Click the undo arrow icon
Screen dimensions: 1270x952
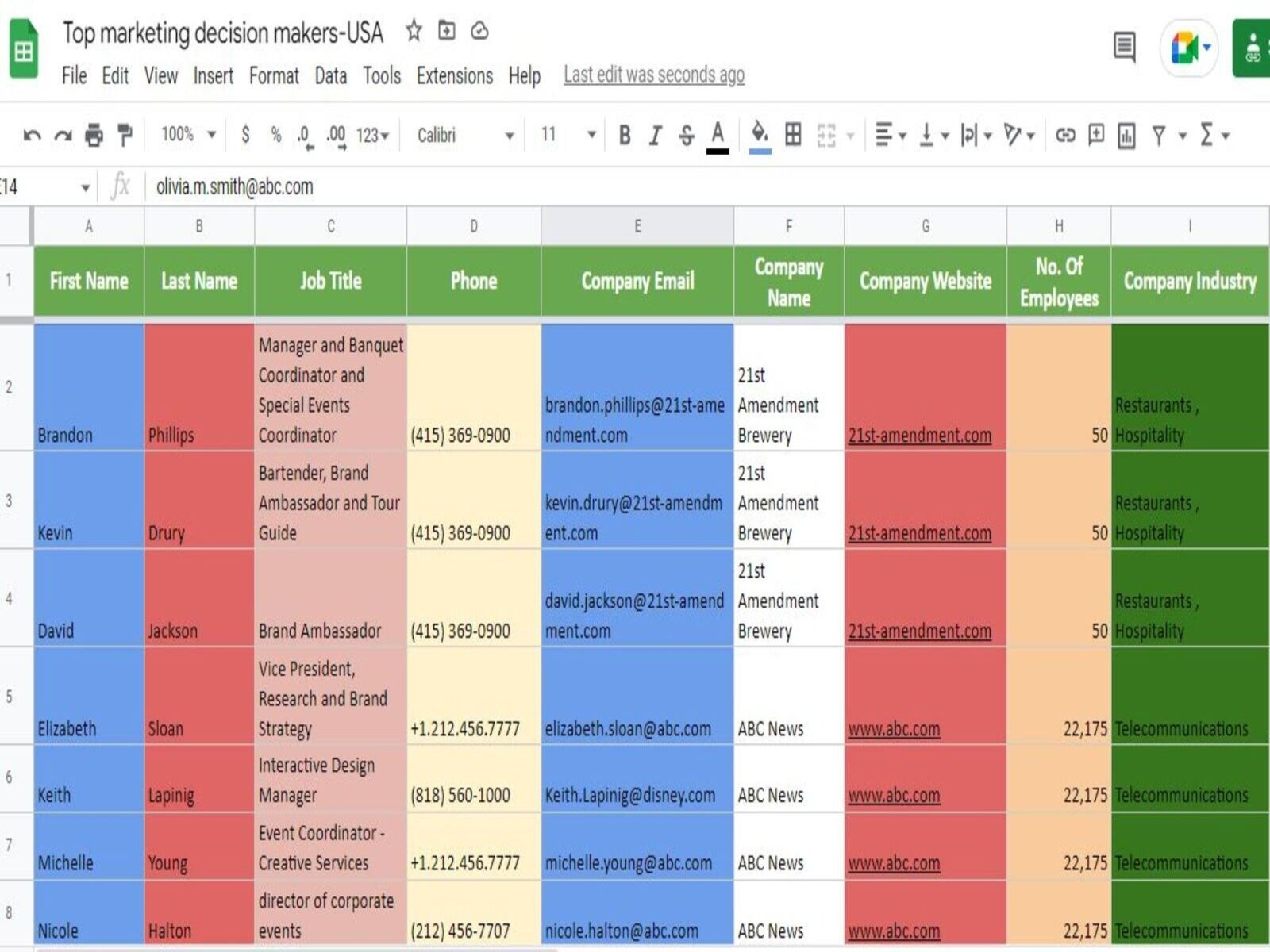[x=32, y=136]
